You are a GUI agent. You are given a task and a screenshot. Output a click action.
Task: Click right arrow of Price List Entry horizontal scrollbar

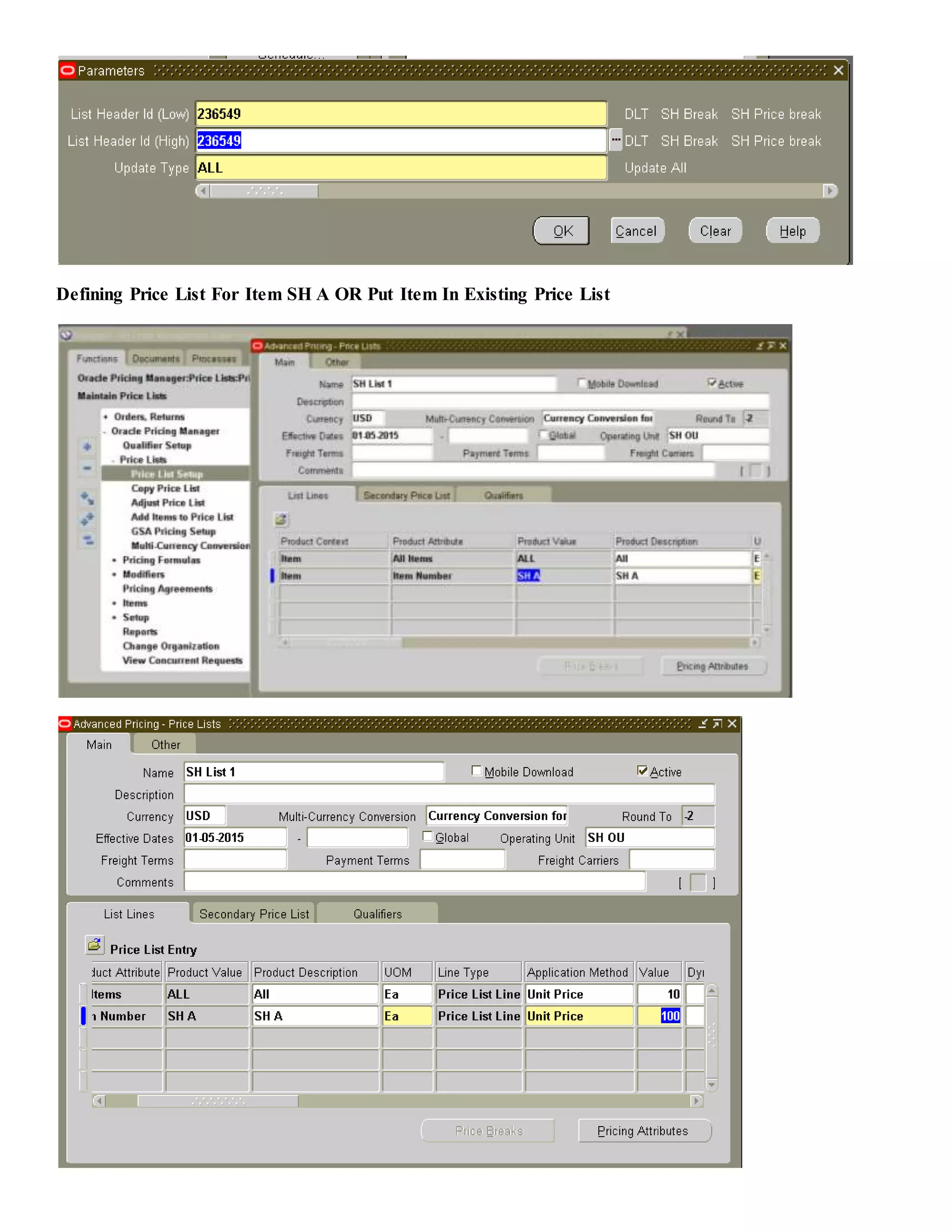(x=696, y=1100)
